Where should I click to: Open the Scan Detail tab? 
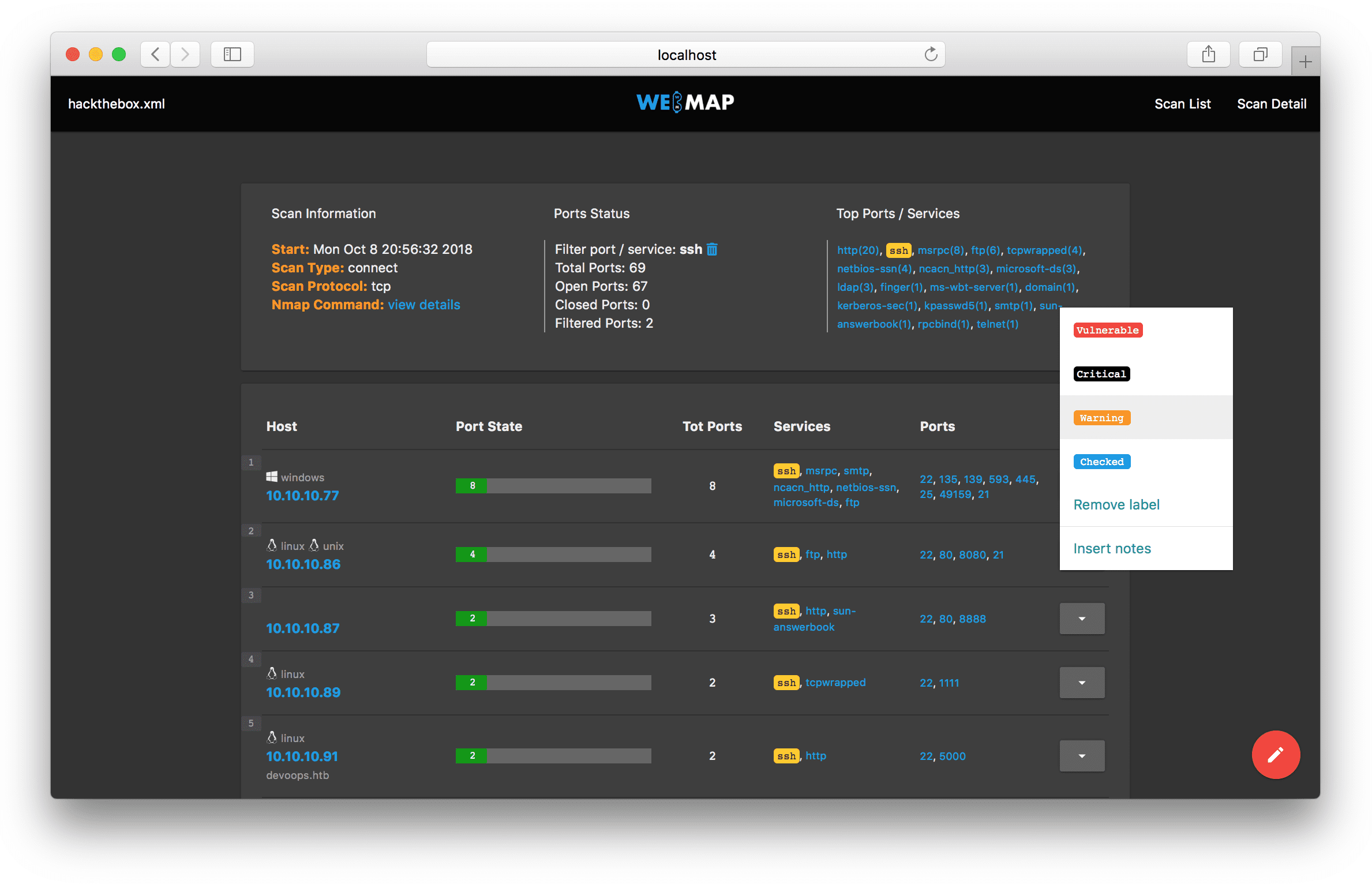pyautogui.click(x=1270, y=103)
